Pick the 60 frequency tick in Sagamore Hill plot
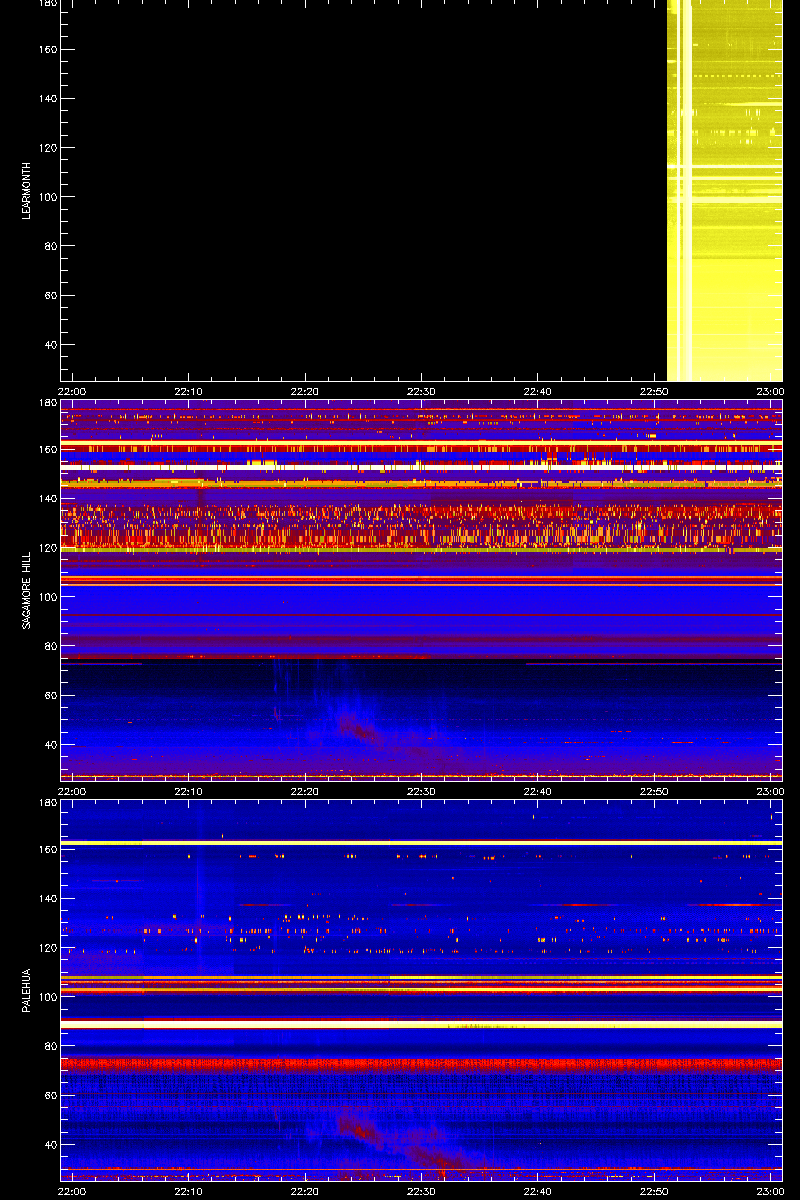 pyautogui.click(x=51, y=696)
